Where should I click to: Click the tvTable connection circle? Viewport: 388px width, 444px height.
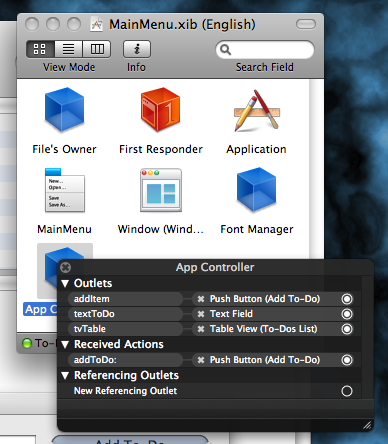347,329
